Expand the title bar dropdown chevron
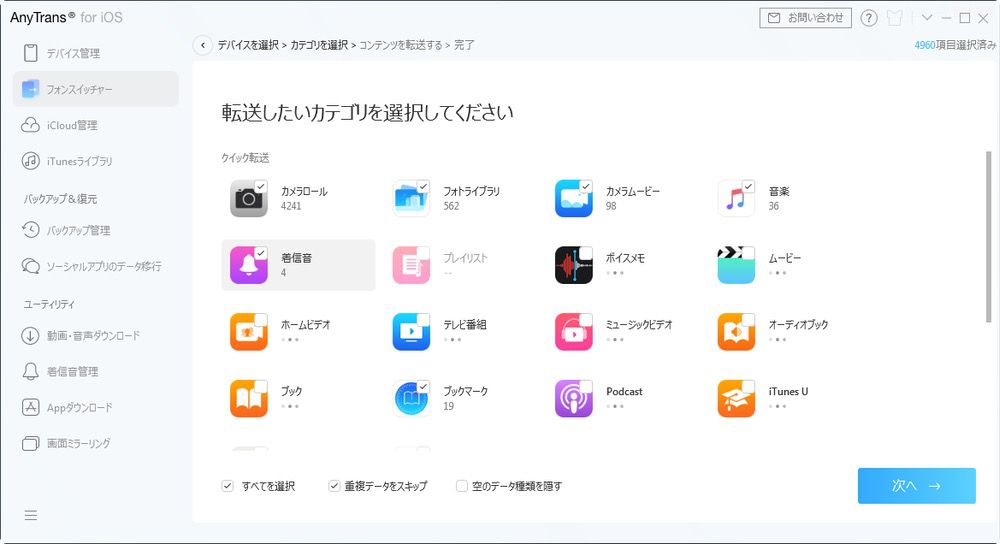This screenshot has width=1000, height=544. click(927, 18)
